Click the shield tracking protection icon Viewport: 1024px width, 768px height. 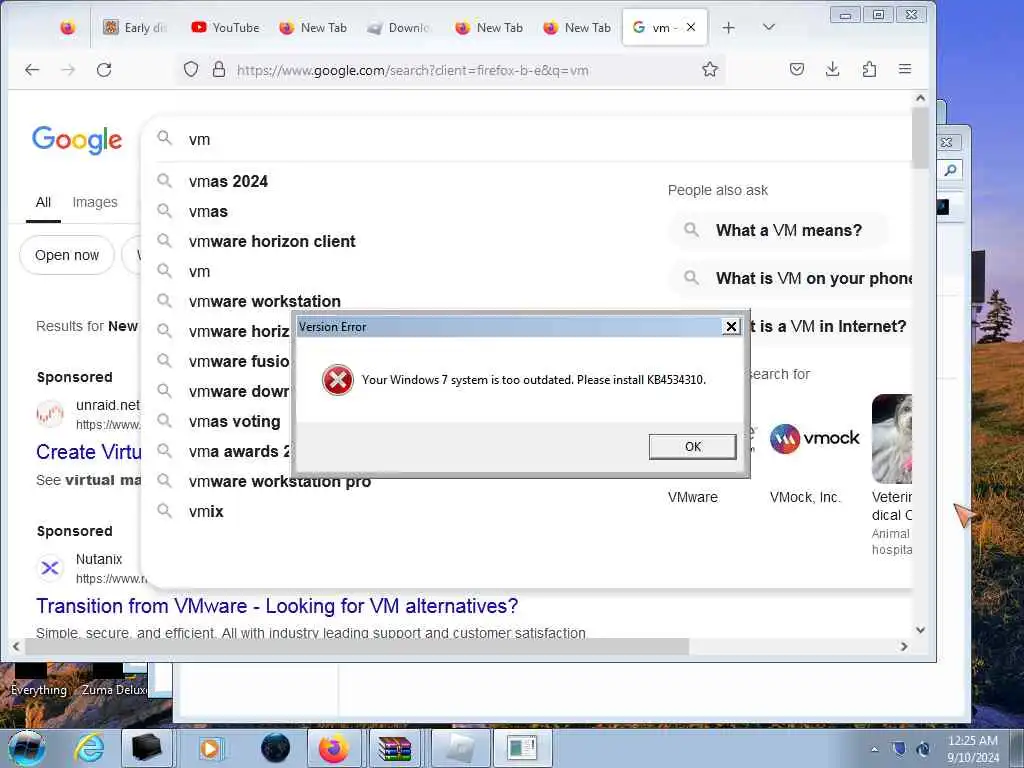pyautogui.click(x=191, y=70)
